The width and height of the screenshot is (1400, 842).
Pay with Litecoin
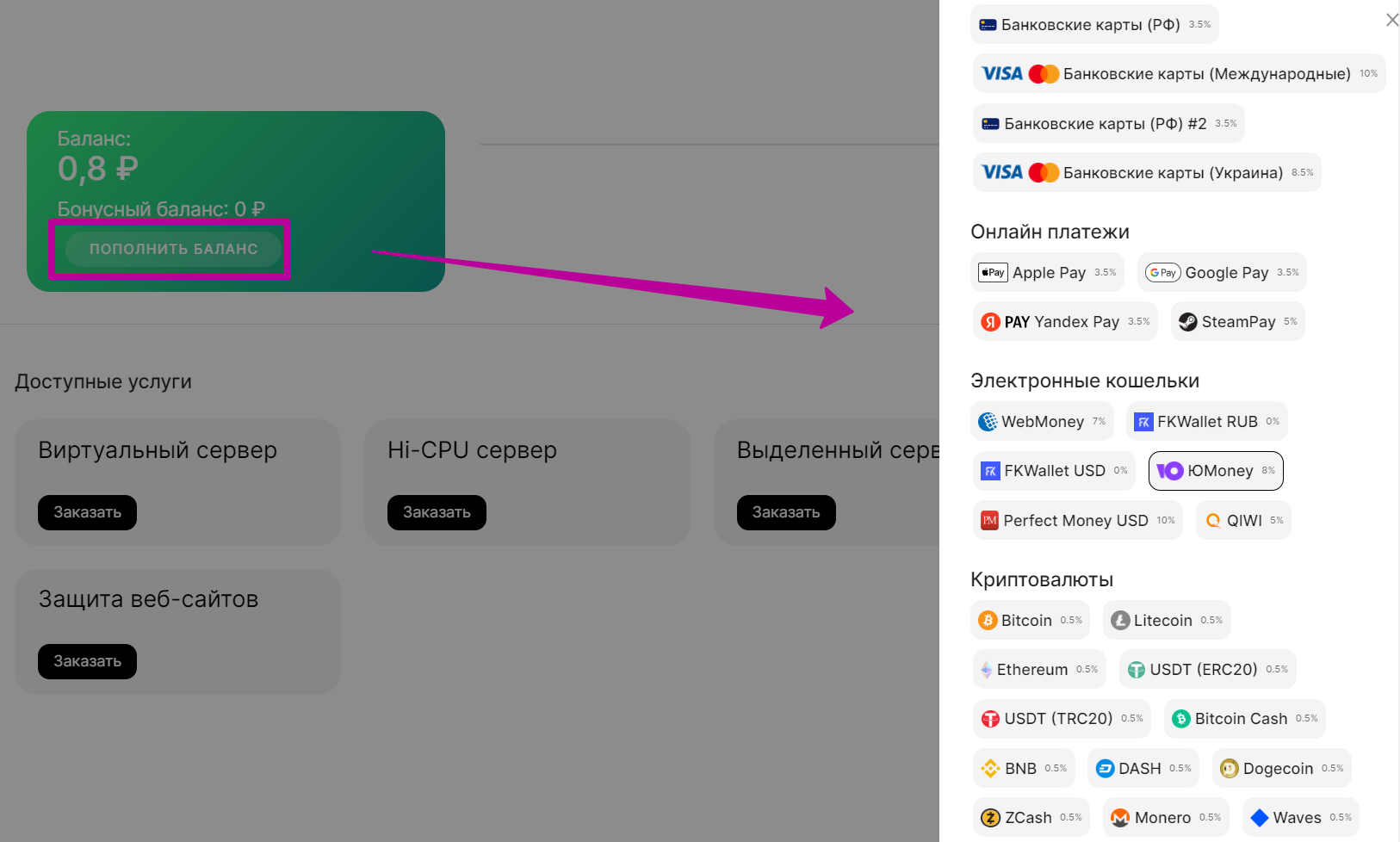pyautogui.click(x=1167, y=620)
